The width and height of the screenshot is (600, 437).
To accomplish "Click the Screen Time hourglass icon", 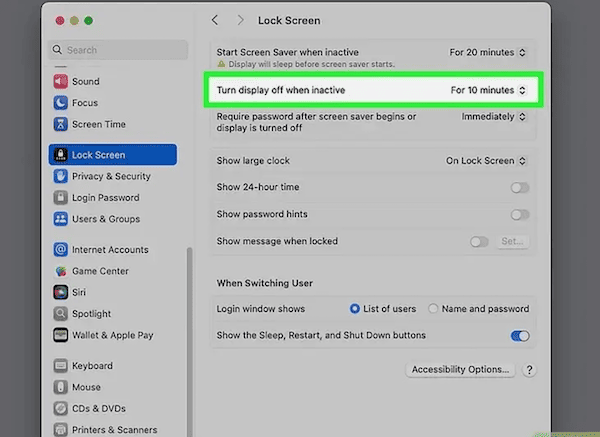I will [60, 124].
